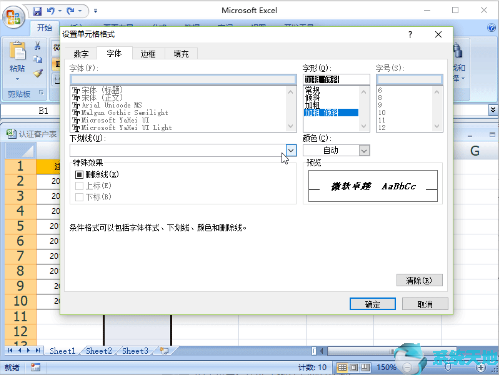
Task: Open the Office Button menu
Action: [14, 17]
